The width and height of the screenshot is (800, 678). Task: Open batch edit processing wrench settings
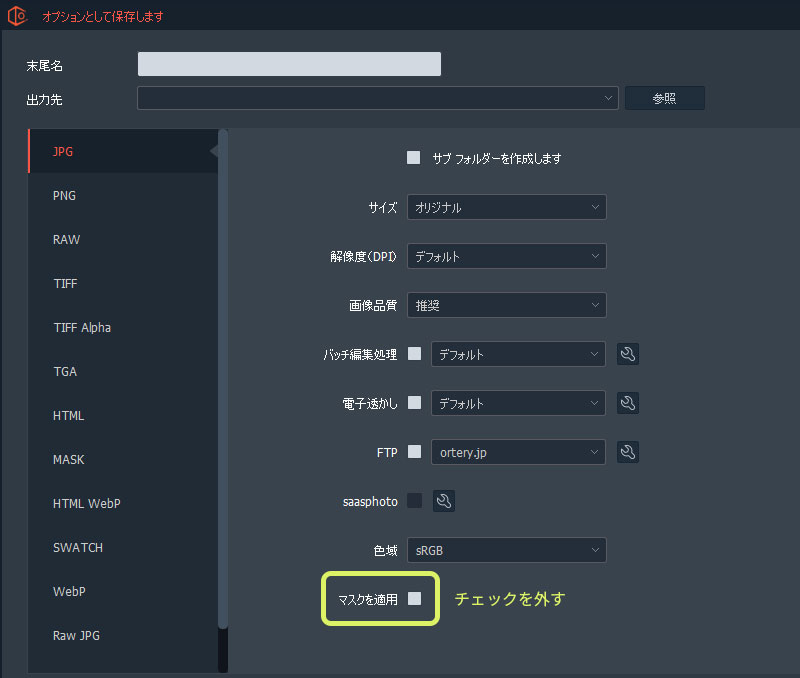tap(628, 354)
